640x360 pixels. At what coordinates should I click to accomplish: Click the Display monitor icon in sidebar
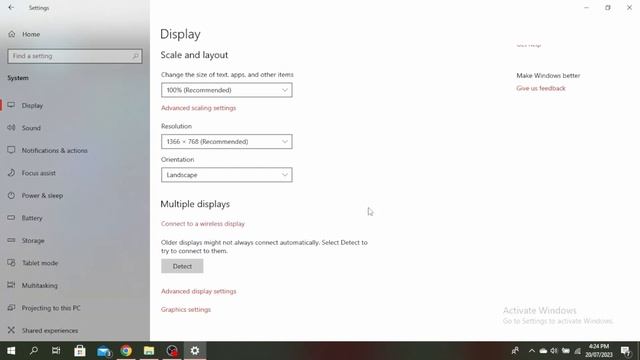[x=11, y=105]
